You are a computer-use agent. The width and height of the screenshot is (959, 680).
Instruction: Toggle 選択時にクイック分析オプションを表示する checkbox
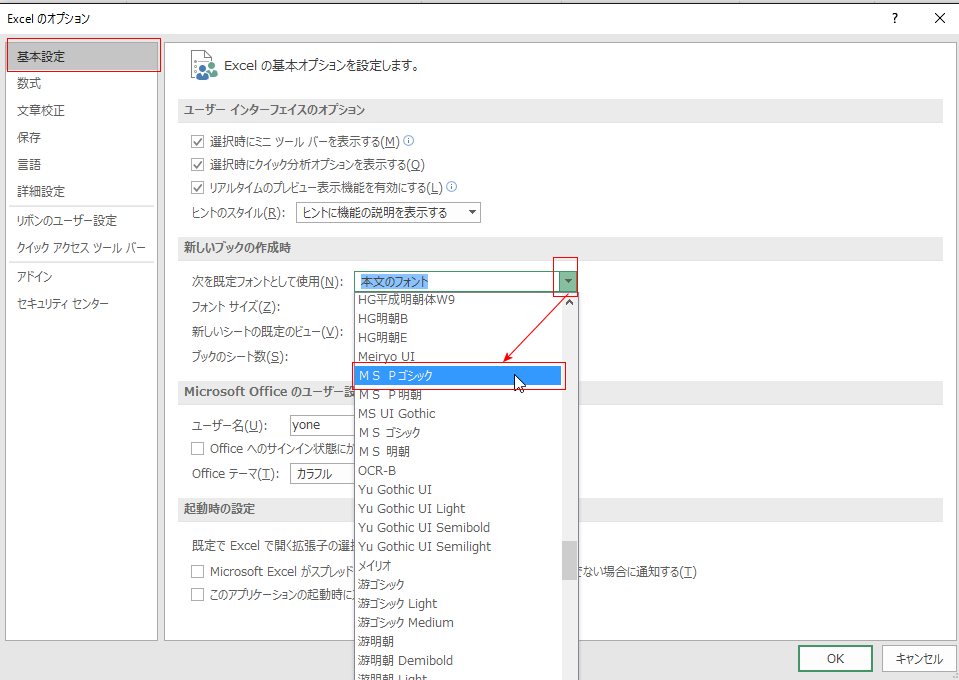point(198,164)
